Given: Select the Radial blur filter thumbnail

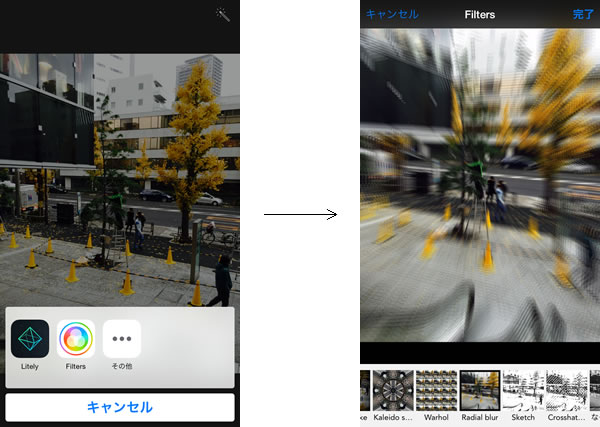Looking at the screenshot, I should coord(480,390).
